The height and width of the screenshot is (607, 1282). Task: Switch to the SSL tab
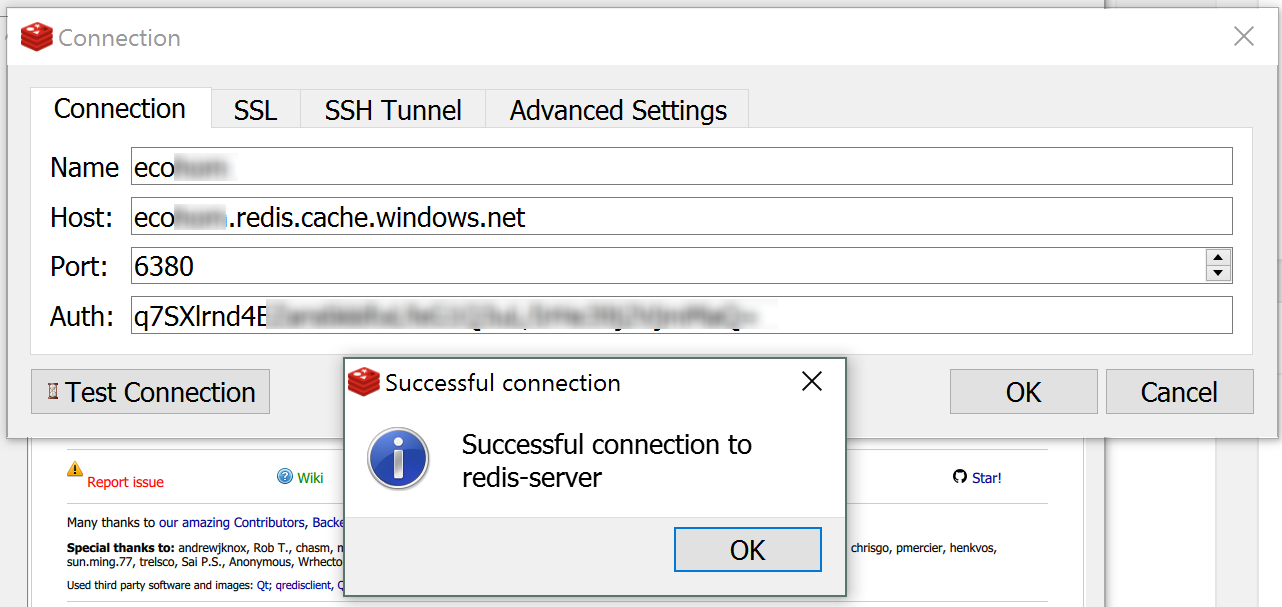point(255,110)
